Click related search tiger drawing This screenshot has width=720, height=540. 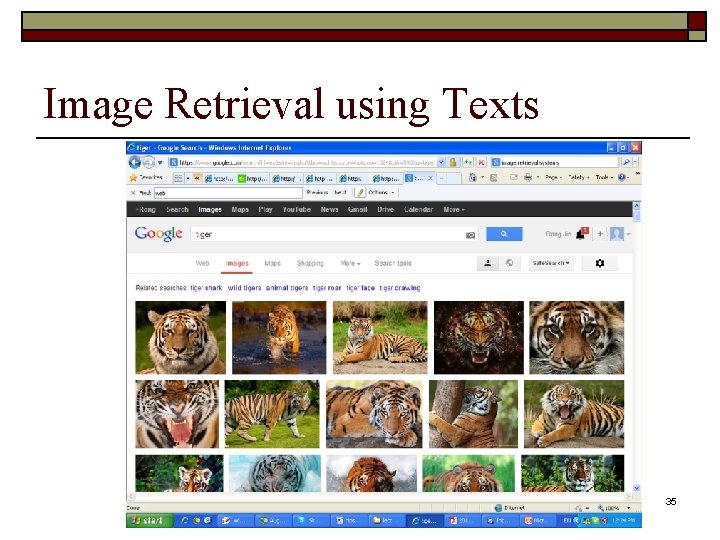tap(400, 288)
